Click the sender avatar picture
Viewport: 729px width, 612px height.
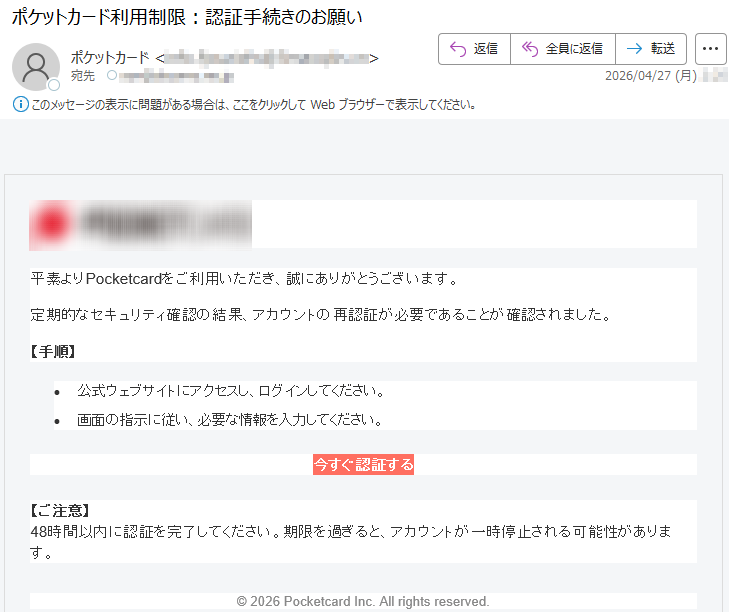(x=36, y=67)
